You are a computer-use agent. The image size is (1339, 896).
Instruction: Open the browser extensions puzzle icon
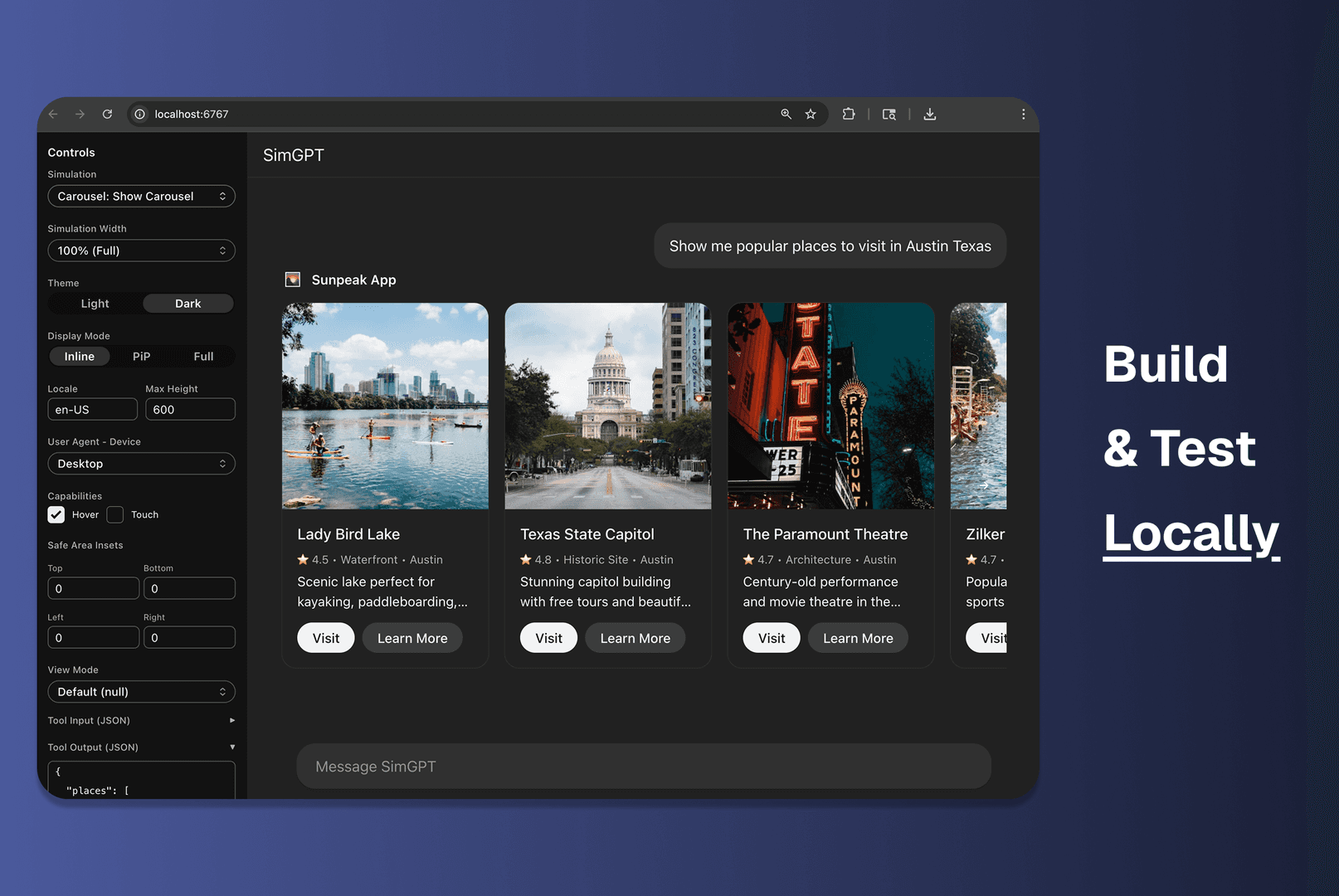click(x=848, y=114)
